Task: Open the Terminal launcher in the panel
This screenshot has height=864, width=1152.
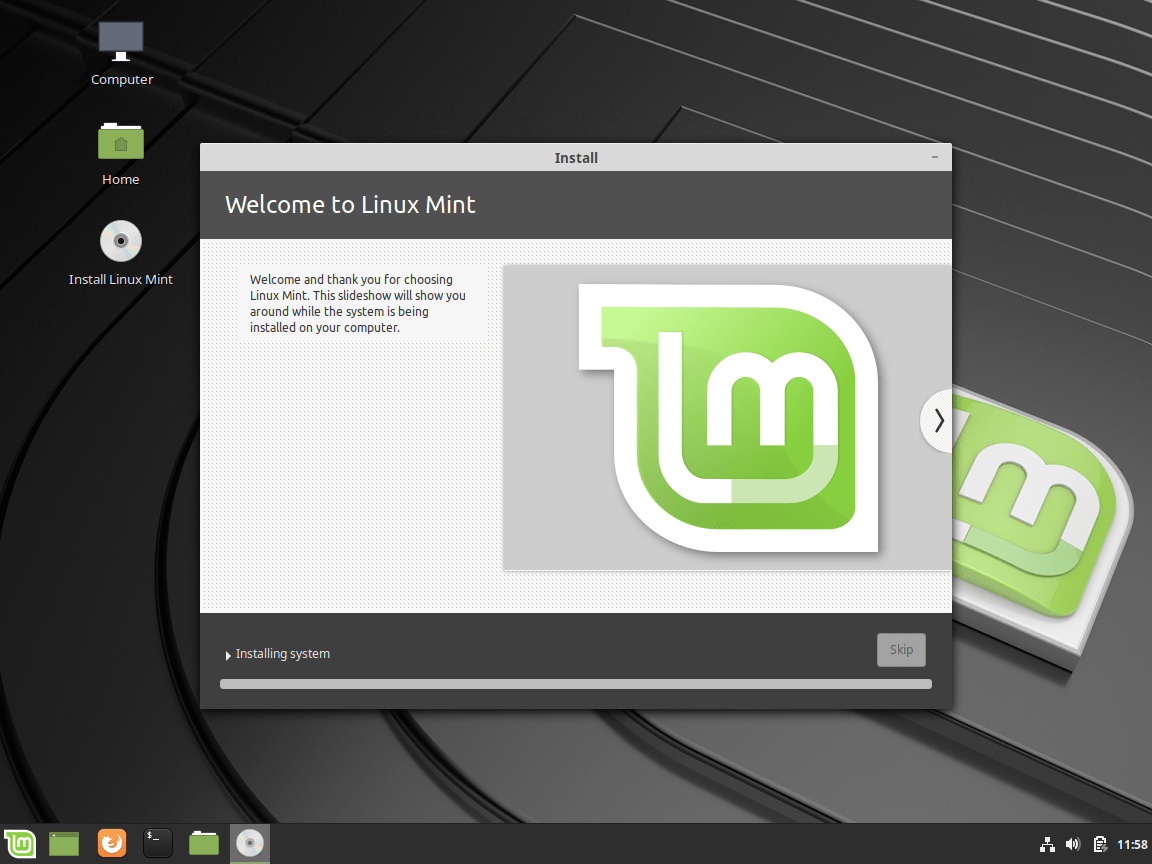Action: point(157,843)
